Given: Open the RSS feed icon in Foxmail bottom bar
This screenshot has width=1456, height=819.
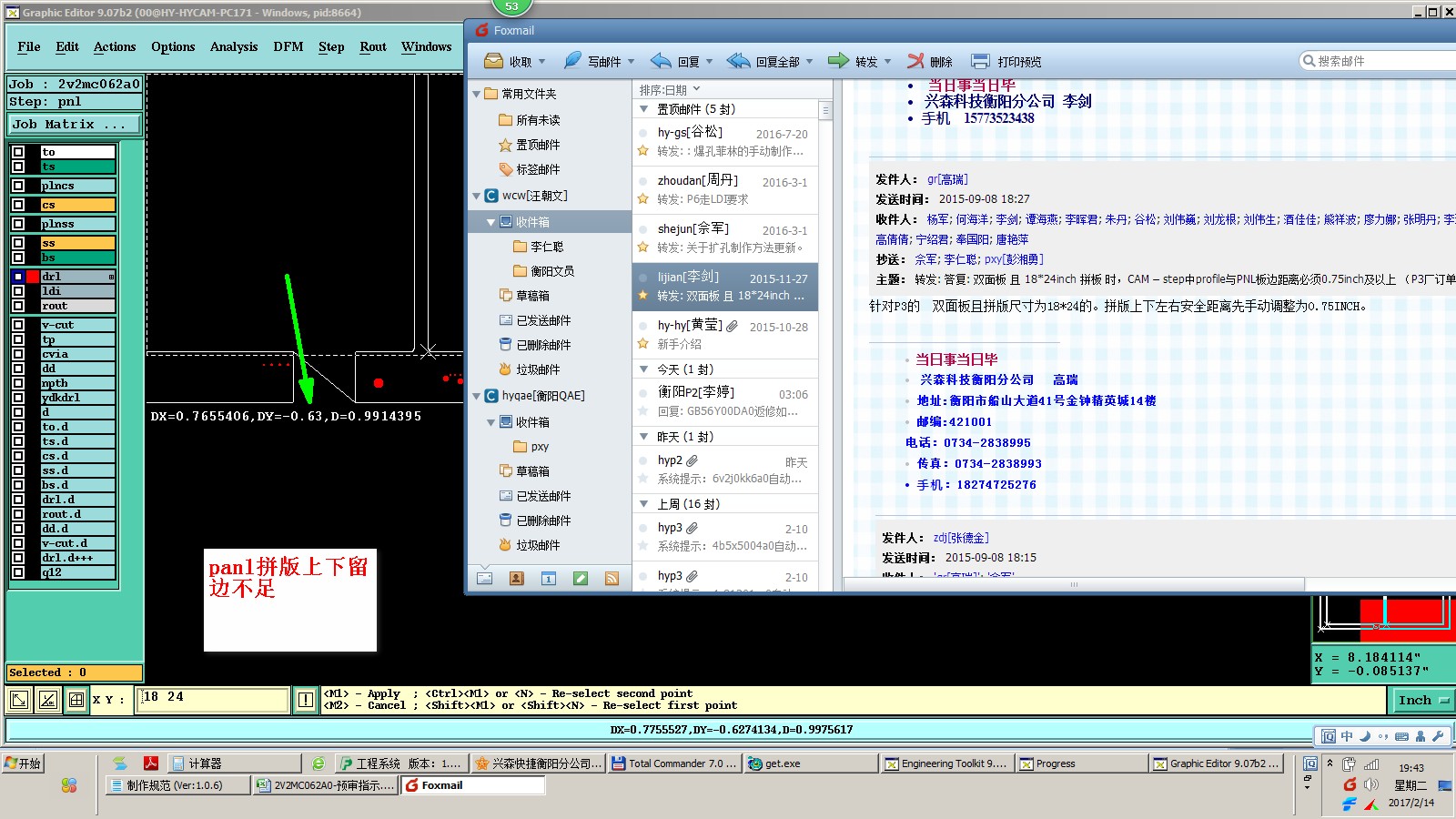Looking at the screenshot, I should [612, 578].
